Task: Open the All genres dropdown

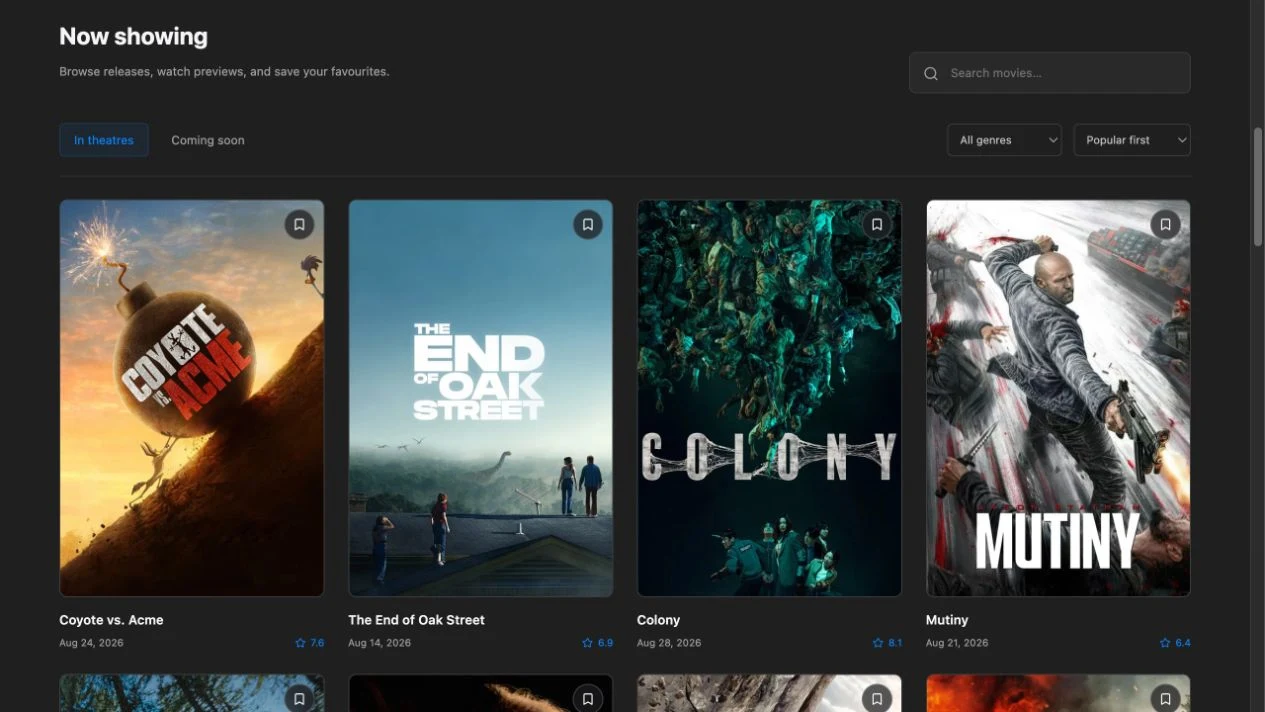Action: [x=1004, y=140]
